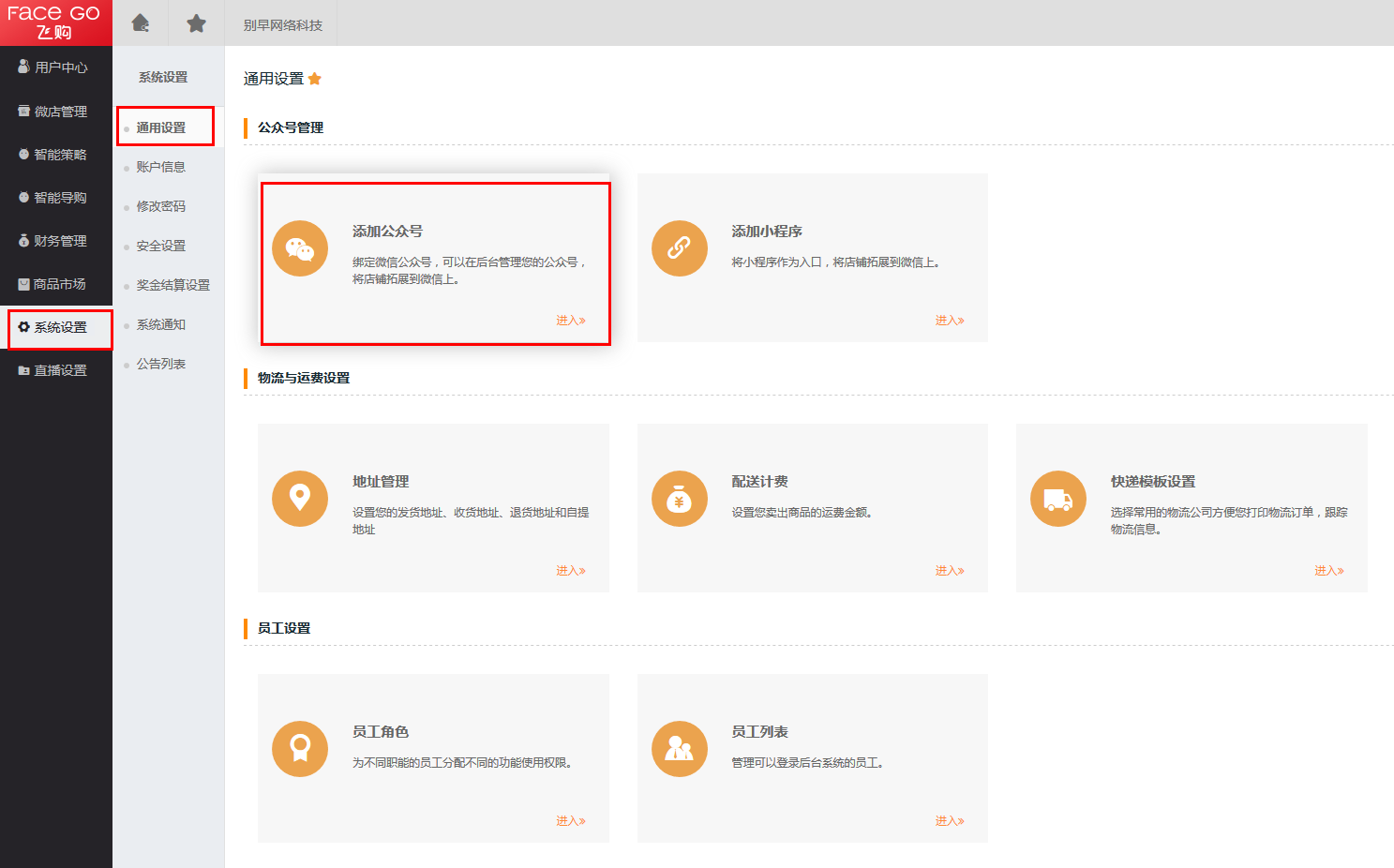The height and width of the screenshot is (868, 1394).
Task: Click the link icon for 添加小程序
Action: point(679,248)
